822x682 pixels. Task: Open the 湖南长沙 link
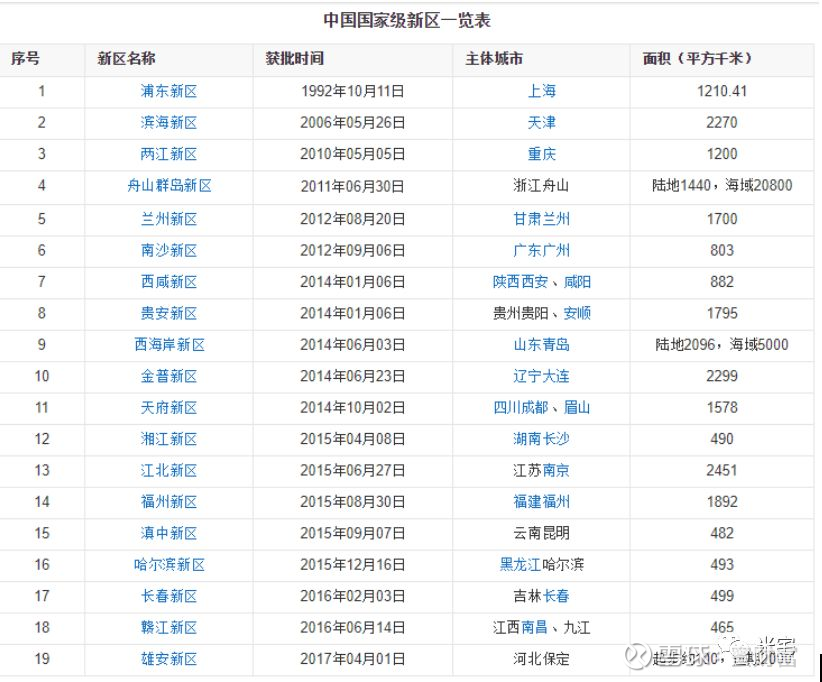(x=541, y=438)
